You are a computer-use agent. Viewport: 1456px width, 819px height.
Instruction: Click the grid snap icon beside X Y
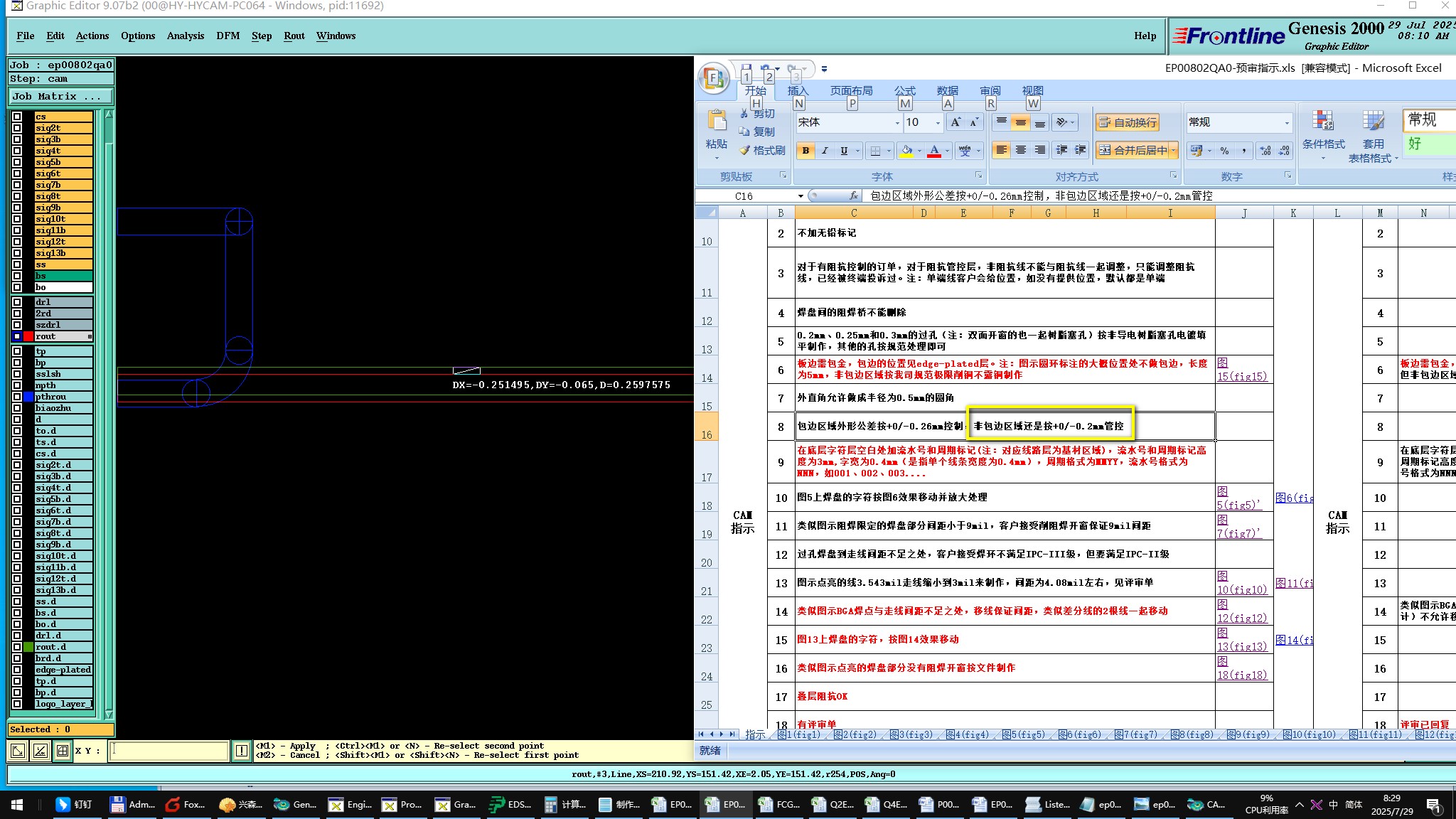pyautogui.click(x=63, y=751)
